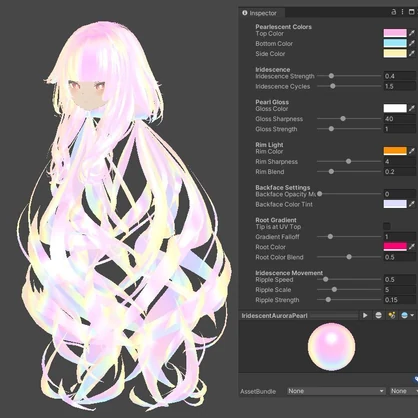
Task: Click the Gloss Sharpness value field
Action: [400, 119]
